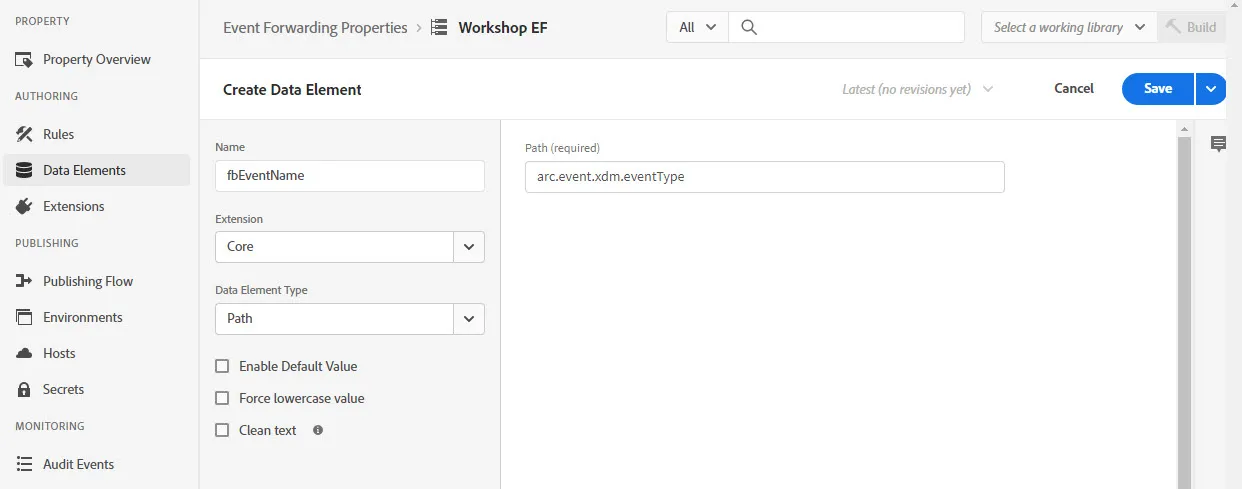Click the Build button
The width and height of the screenshot is (1242, 489).
1191,28
